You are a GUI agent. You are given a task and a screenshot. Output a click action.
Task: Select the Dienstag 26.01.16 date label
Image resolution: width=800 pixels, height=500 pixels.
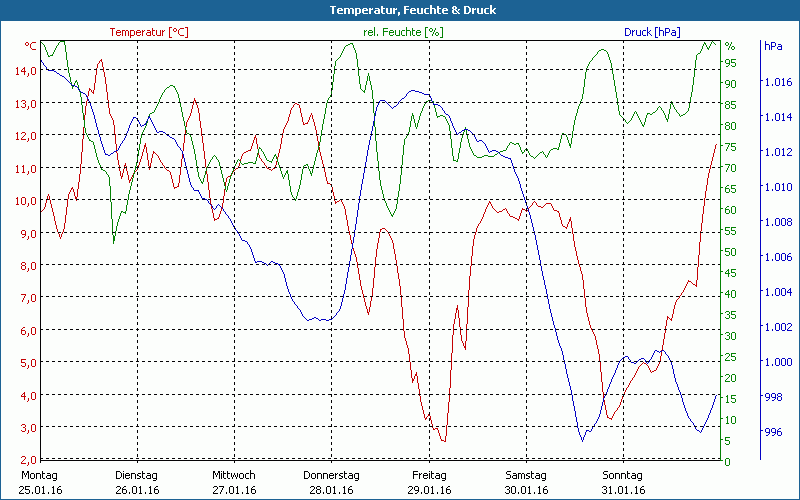(x=137, y=482)
